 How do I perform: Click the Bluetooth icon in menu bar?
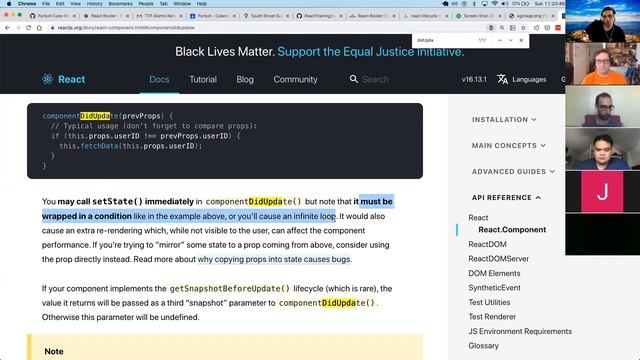474,4
